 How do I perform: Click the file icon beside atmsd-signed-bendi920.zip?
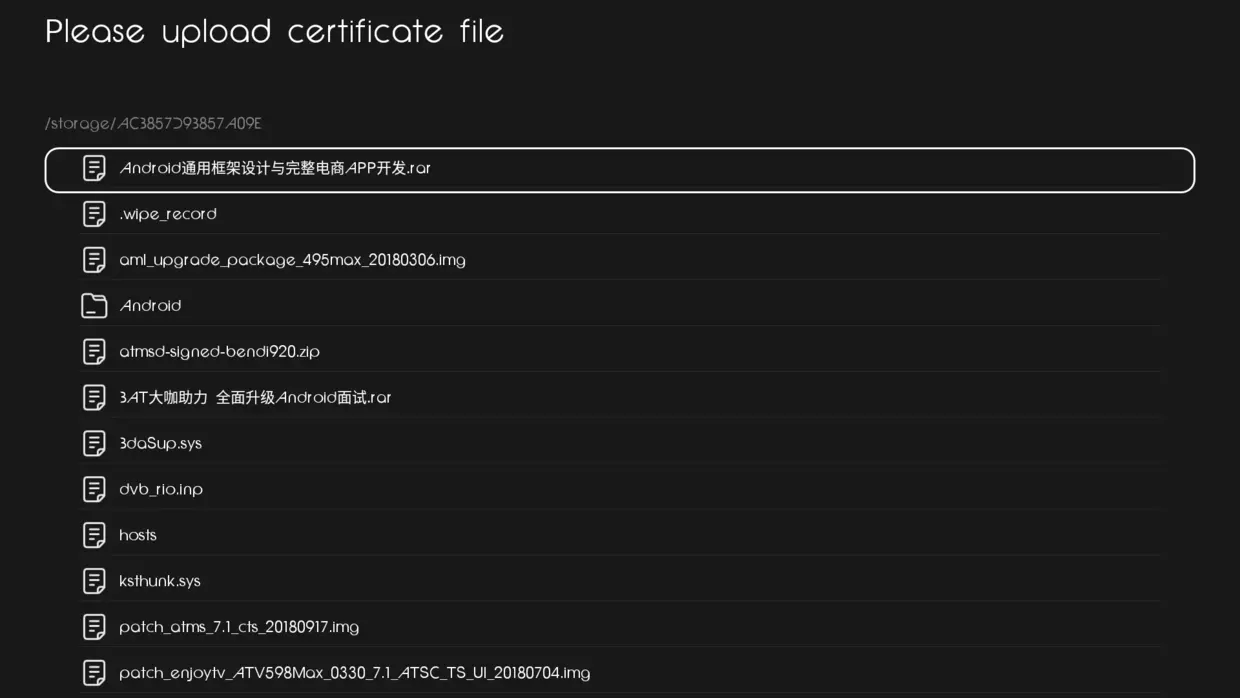tap(94, 352)
